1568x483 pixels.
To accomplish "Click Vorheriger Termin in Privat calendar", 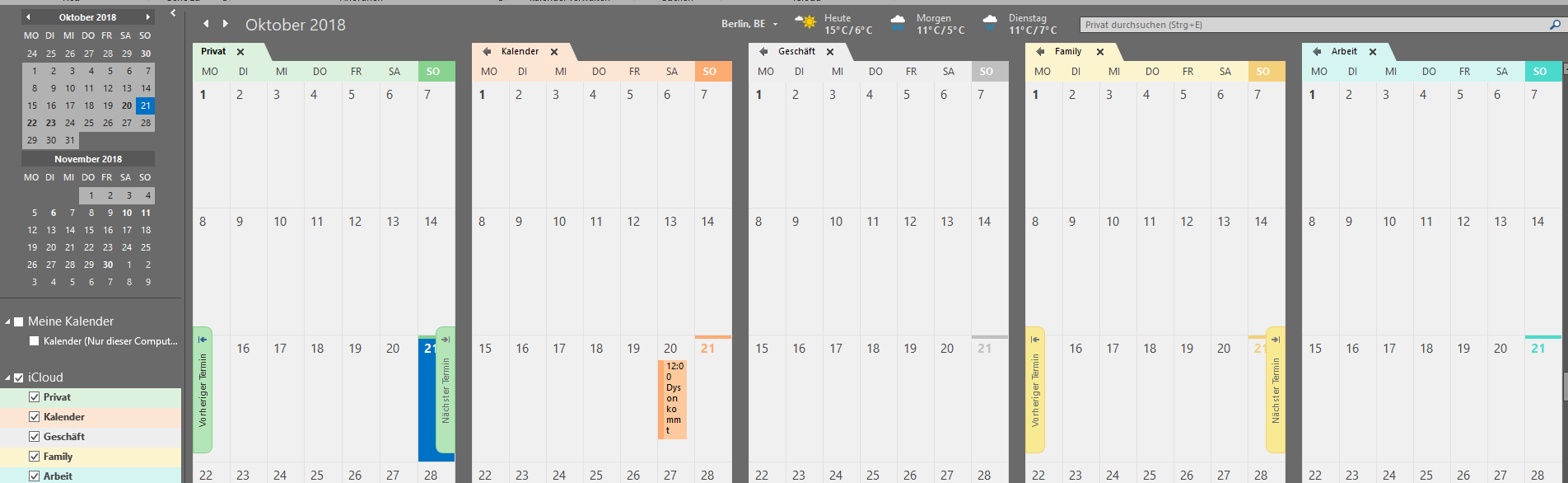I will pos(203,390).
